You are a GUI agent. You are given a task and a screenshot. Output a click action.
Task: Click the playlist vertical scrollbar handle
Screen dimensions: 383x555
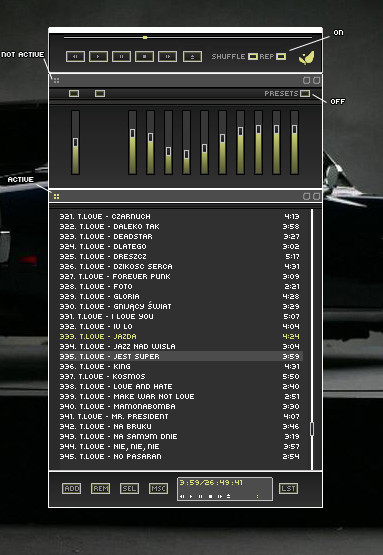tap(312, 429)
